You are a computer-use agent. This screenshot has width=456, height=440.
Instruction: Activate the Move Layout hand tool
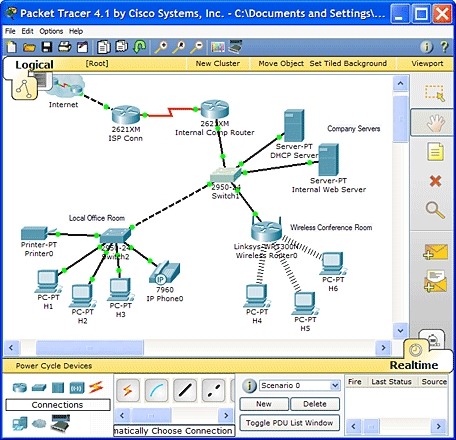click(x=435, y=123)
